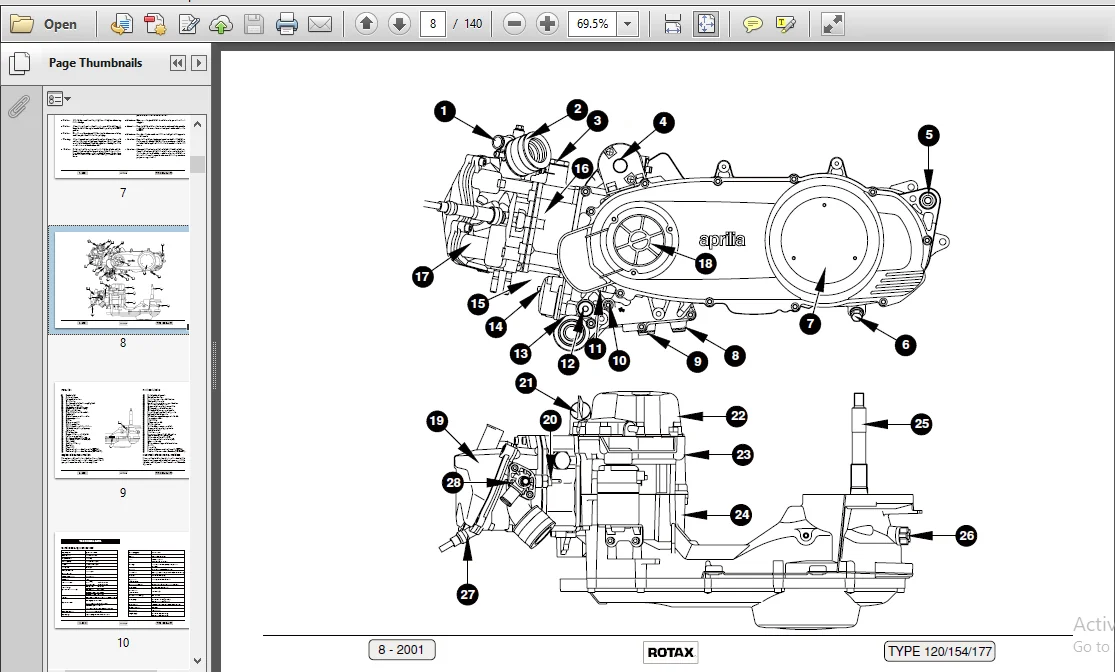
Task: Click the Create PDF from file icon
Action: pyautogui.click(x=122, y=24)
